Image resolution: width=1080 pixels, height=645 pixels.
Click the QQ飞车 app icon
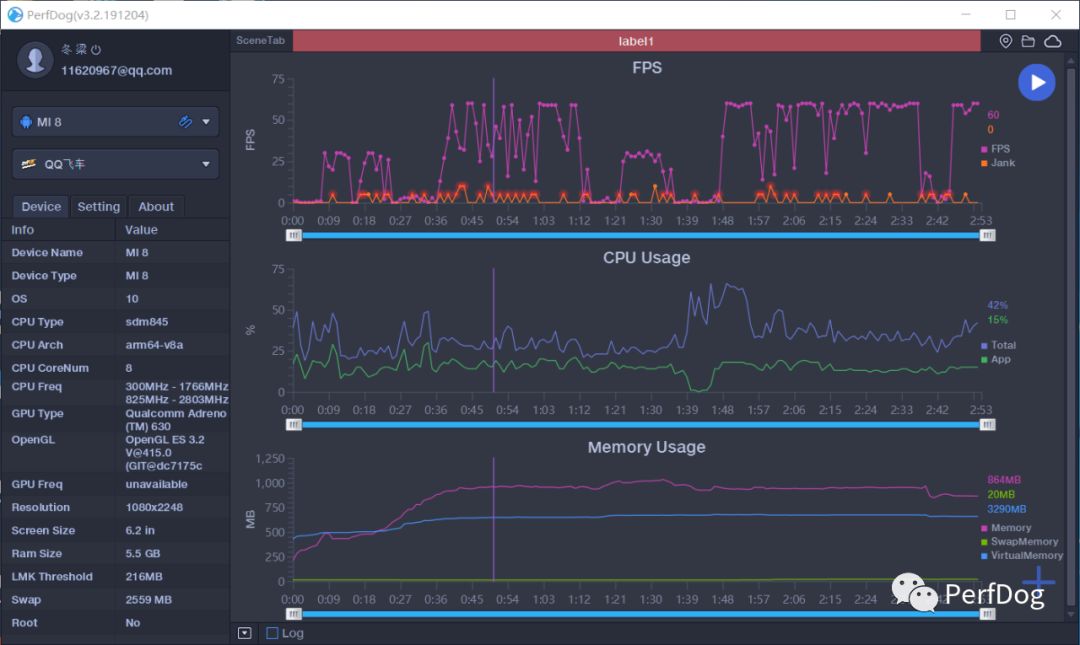[x=28, y=164]
